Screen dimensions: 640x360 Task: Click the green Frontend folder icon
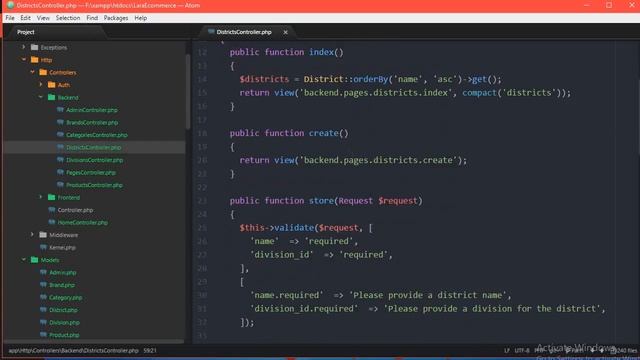(x=51, y=197)
